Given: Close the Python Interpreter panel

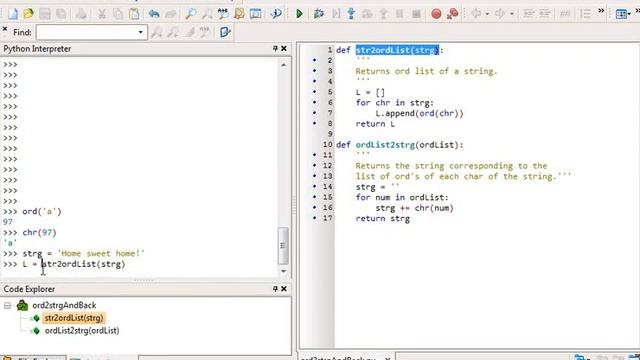Looking at the screenshot, I should (x=284, y=49).
